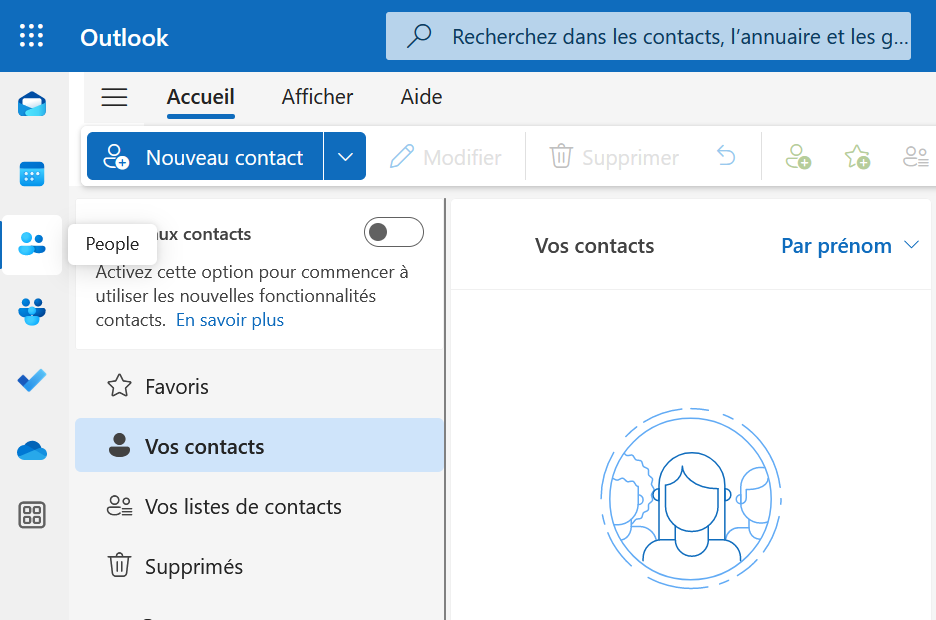
Task: Open the Calendar app icon
Action: [x=31, y=173]
